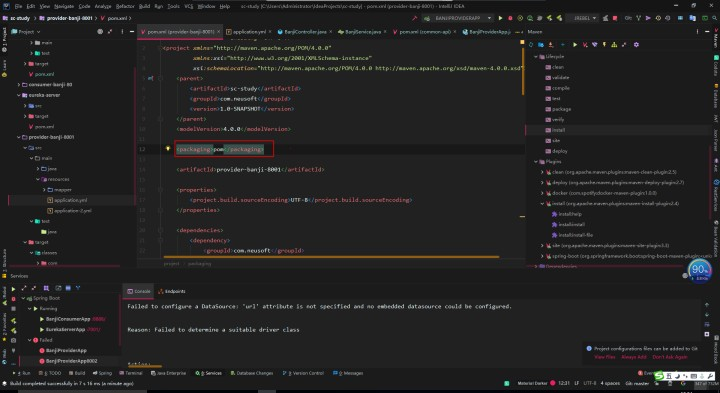The width and height of the screenshot is (720, 393).
Task: Collapse the Failed group in Services
Action: (29, 340)
